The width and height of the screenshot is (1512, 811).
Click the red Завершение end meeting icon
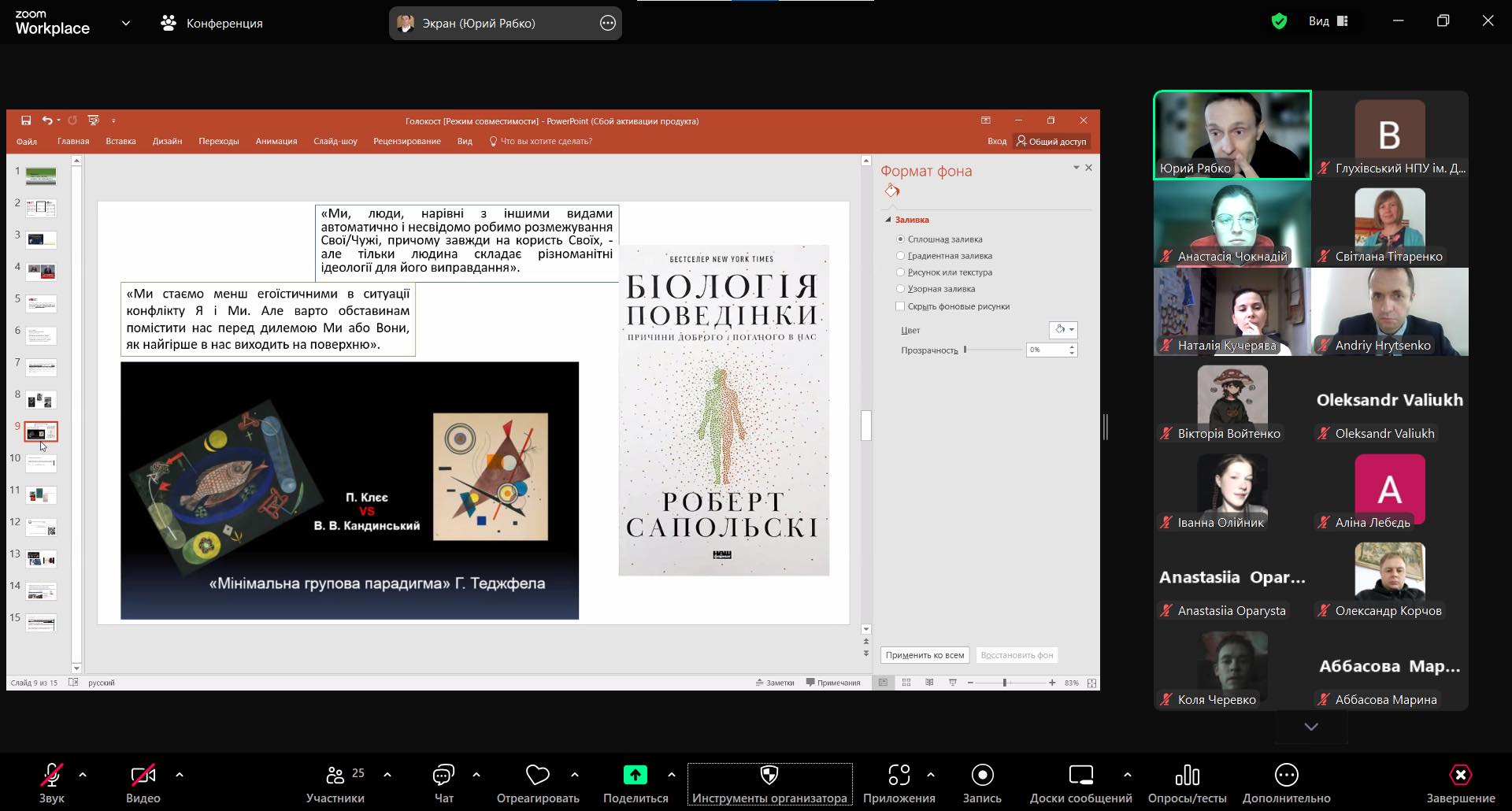pos(1460,776)
